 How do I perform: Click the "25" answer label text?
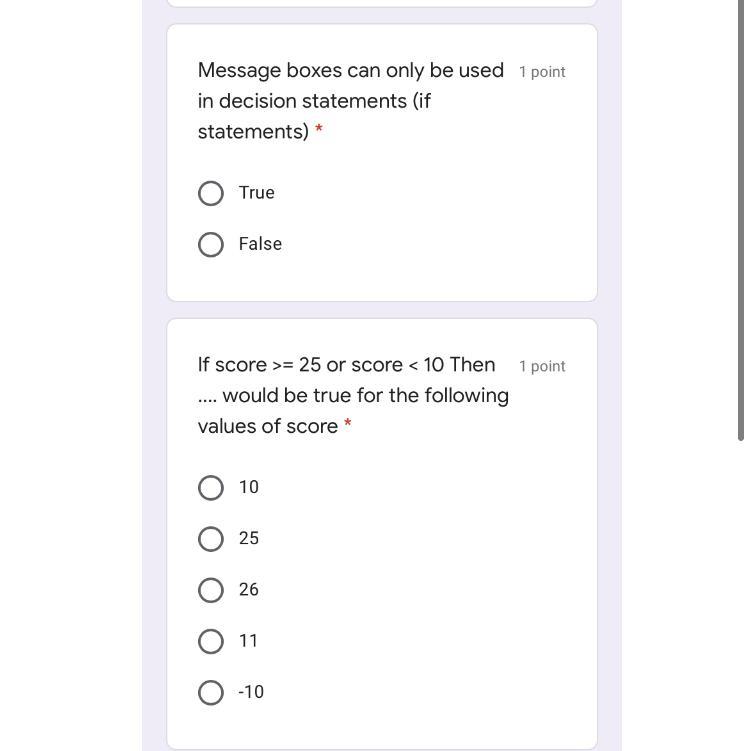point(249,539)
